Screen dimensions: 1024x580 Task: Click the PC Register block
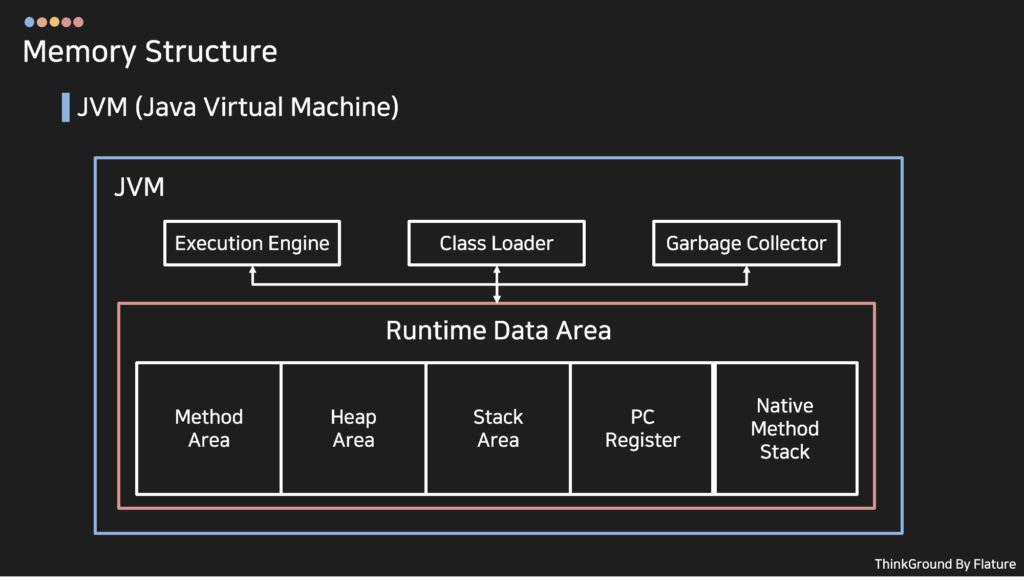pos(643,428)
